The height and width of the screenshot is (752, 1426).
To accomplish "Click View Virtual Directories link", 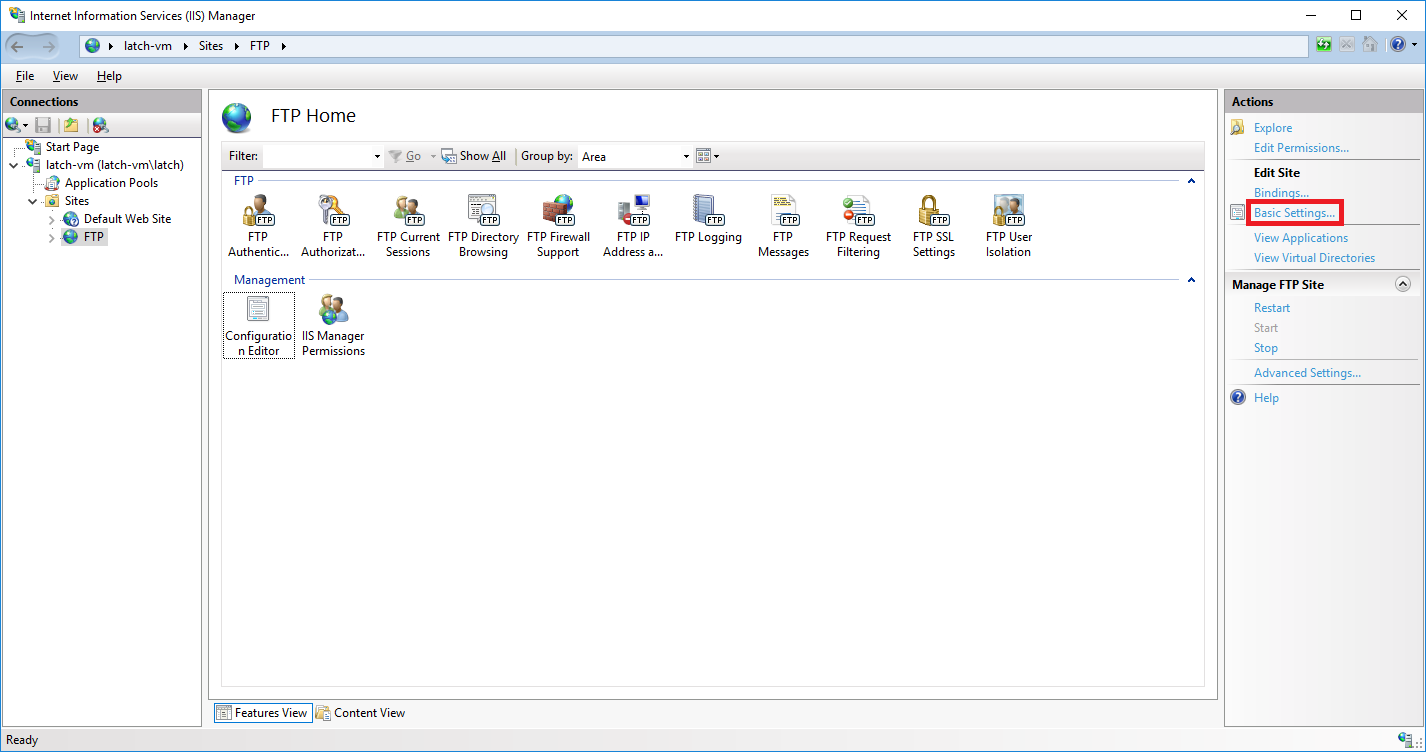I will 1314,258.
